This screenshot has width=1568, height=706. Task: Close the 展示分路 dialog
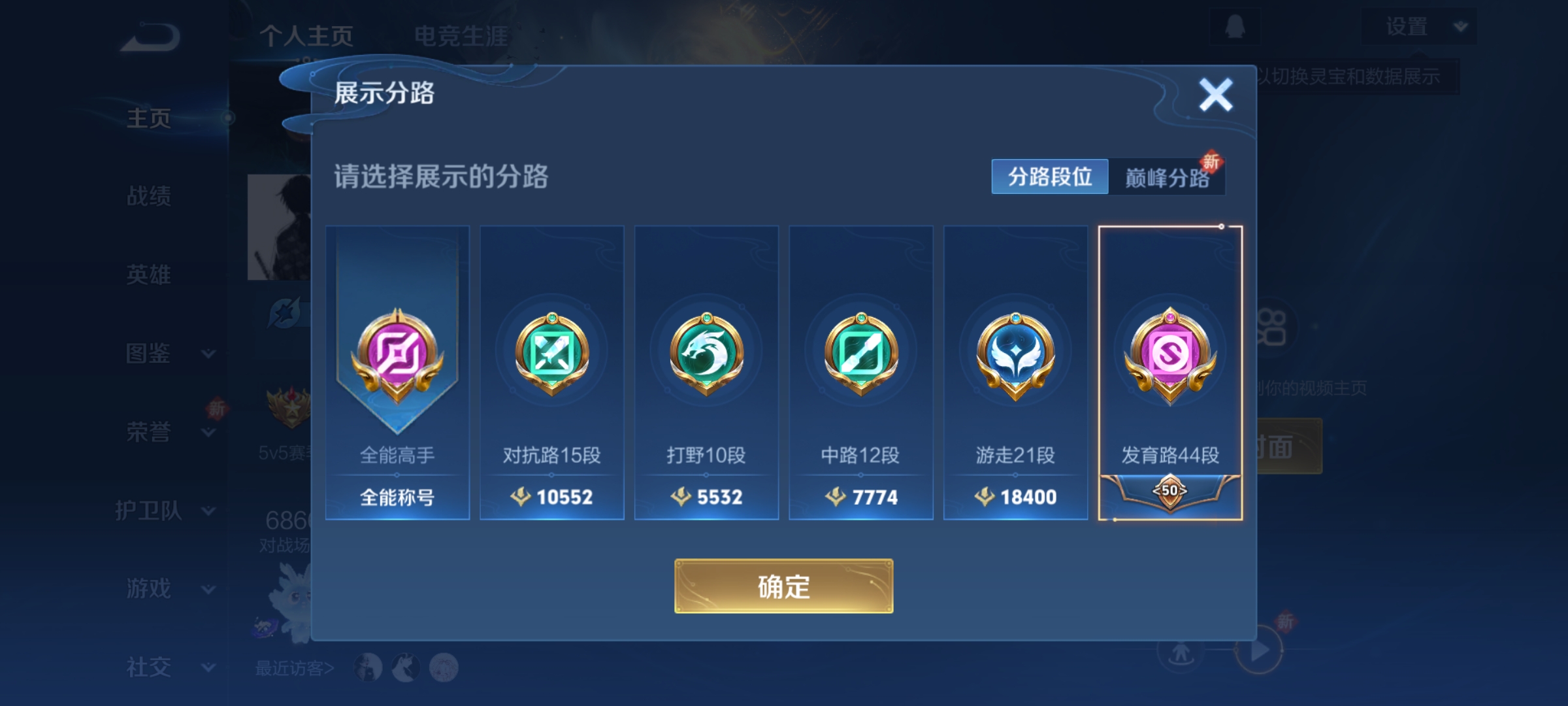coord(1215,95)
